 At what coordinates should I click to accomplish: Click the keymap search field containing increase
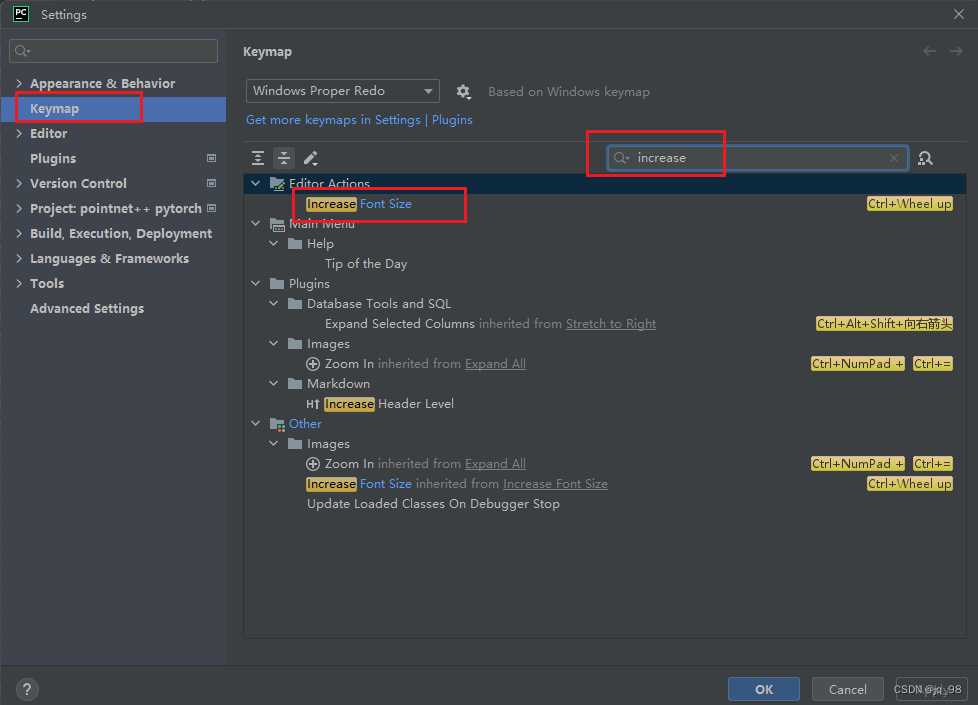[x=757, y=158]
